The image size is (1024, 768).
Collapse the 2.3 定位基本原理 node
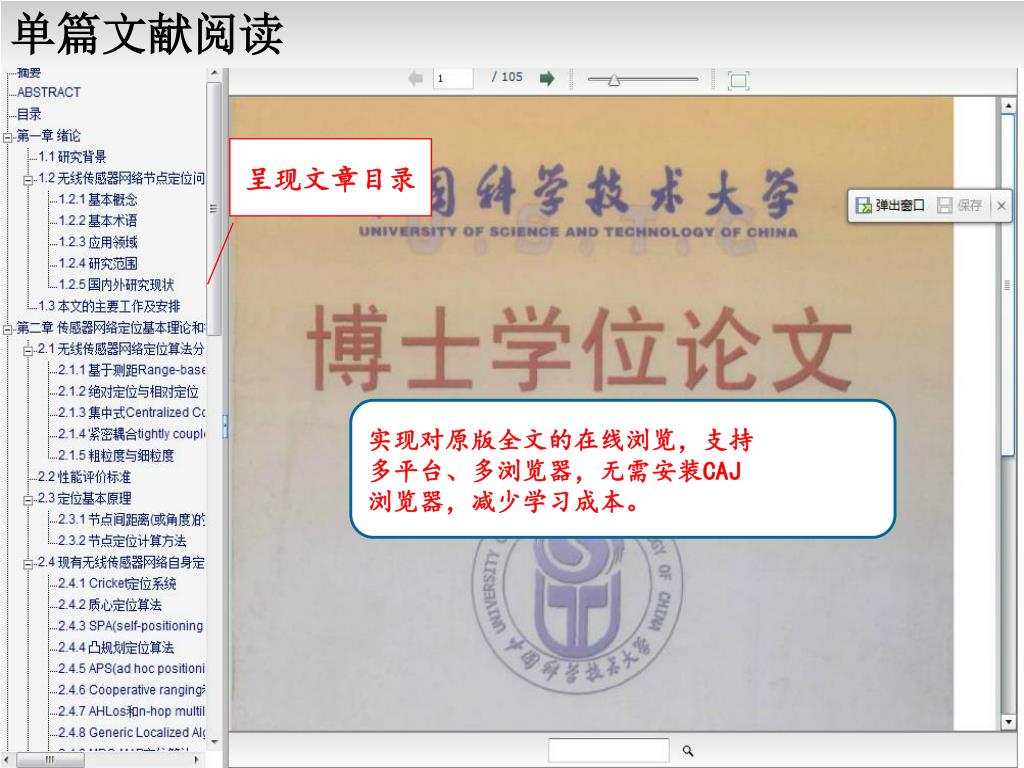29,500
